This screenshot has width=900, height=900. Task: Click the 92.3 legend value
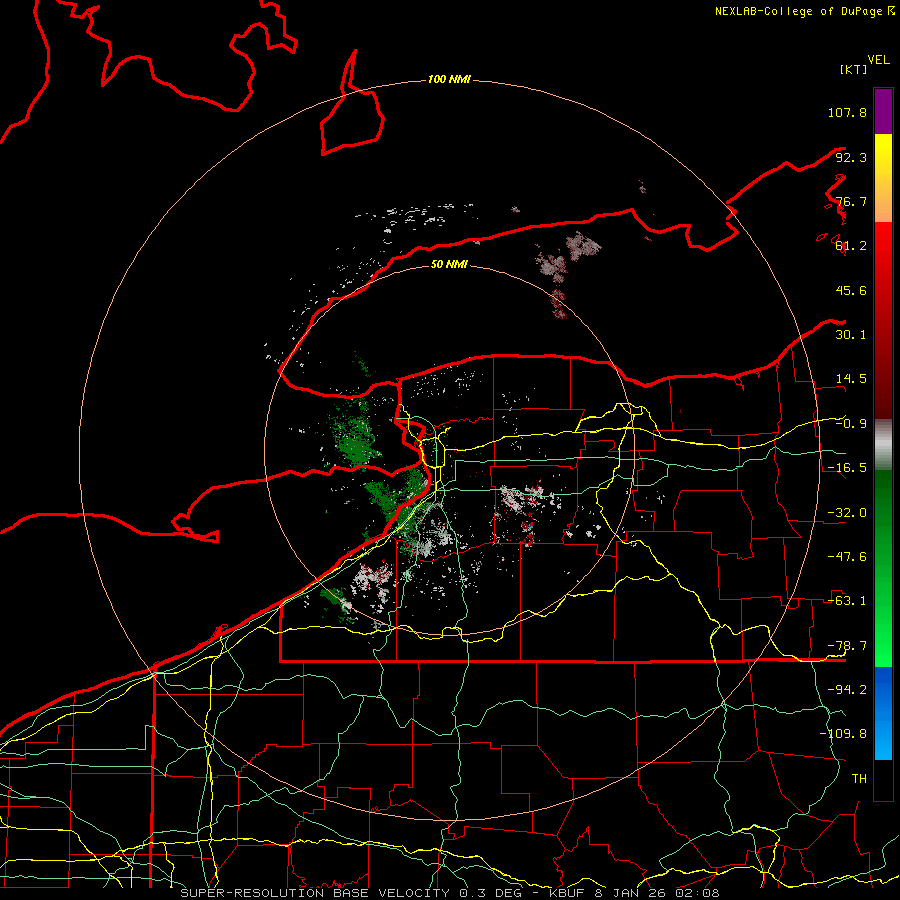click(x=851, y=157)
